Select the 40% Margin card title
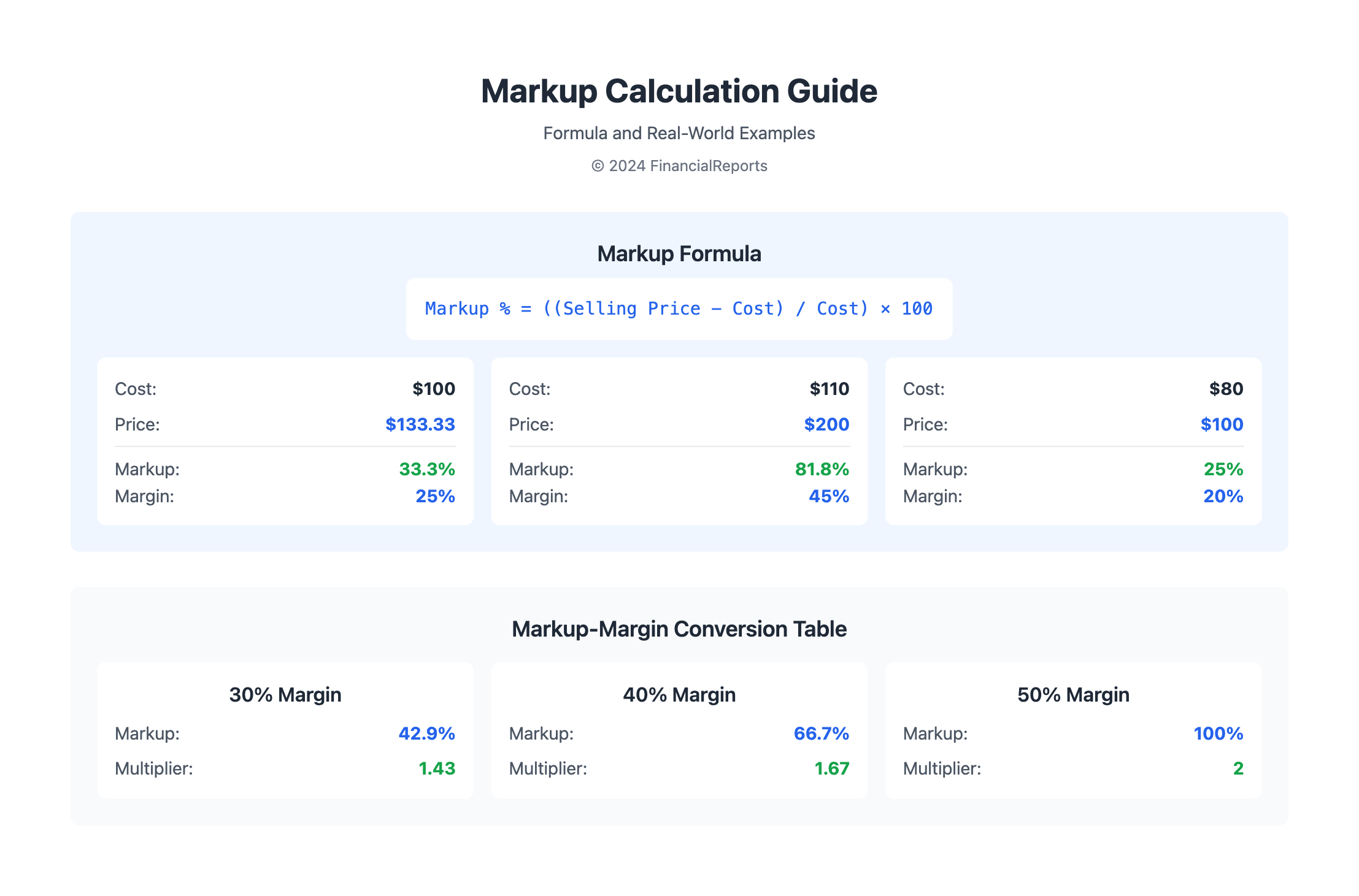Image resolution: width=1359 pixels, height=896 pixels. (679, 694)
